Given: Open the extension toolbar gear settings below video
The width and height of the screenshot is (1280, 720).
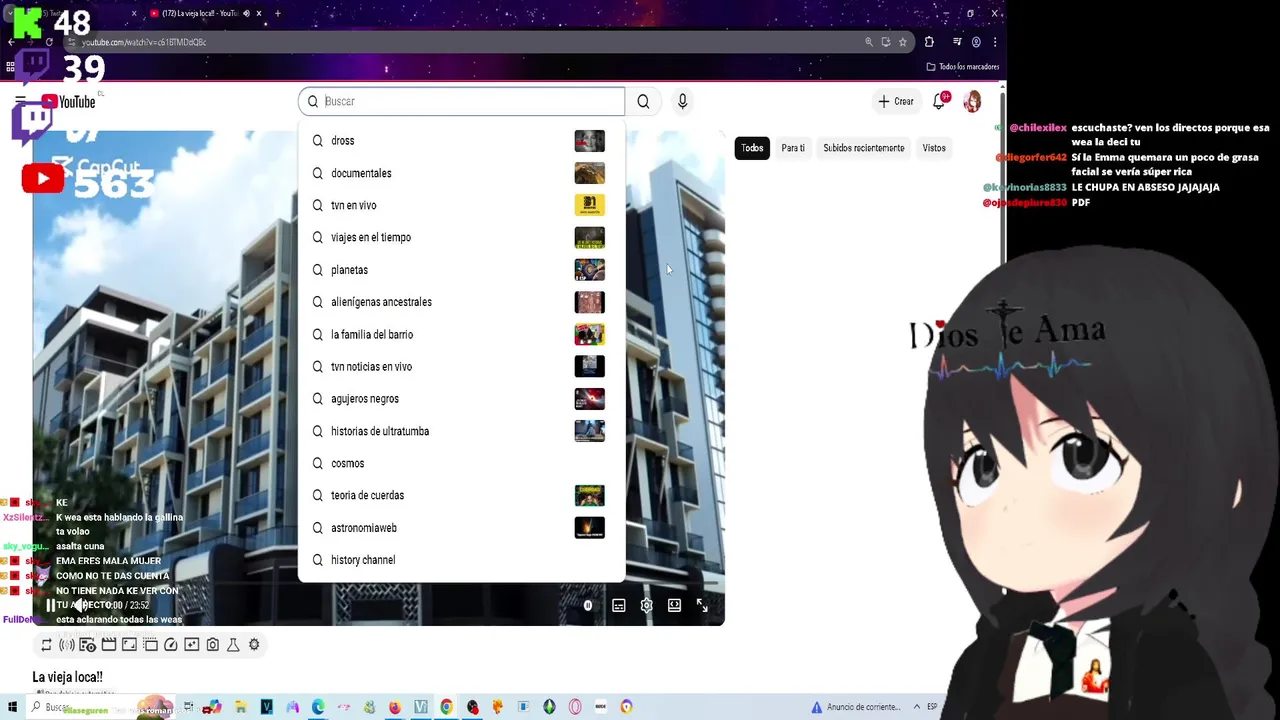Looking at the screenshot, I should (254, 645).
